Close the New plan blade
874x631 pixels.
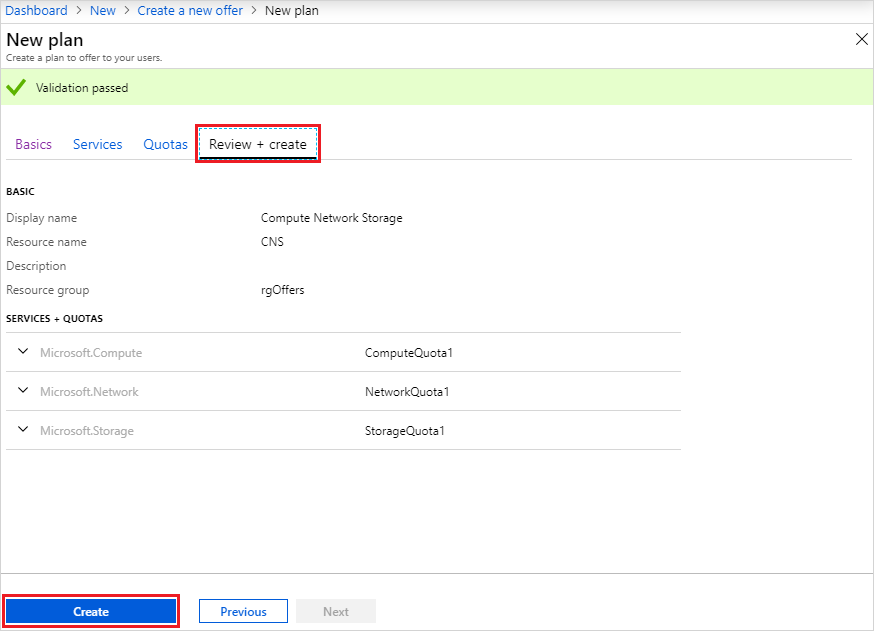click(861, 39)
